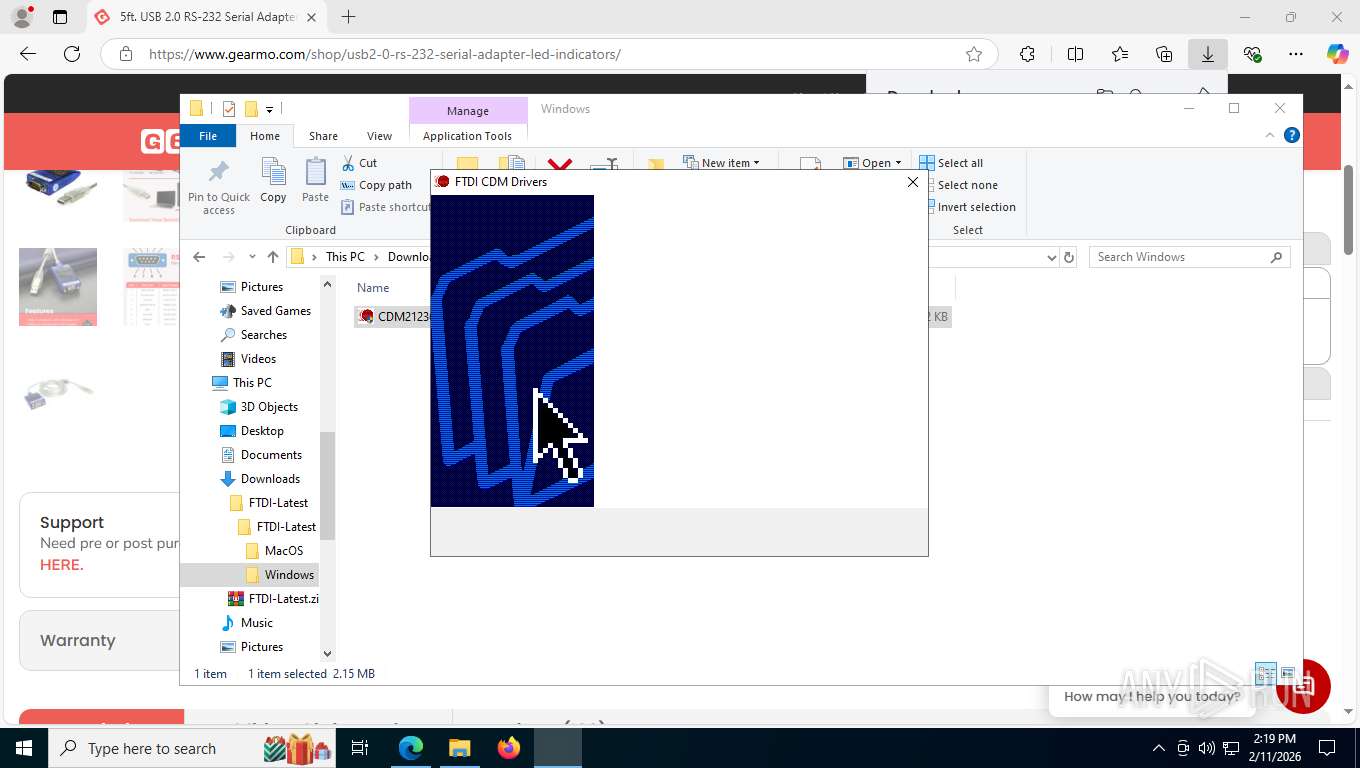Image resolution: width=1360 pixels, height=768 pixels.
Task: Click Select all in ribbon
Action: point(951,163)
